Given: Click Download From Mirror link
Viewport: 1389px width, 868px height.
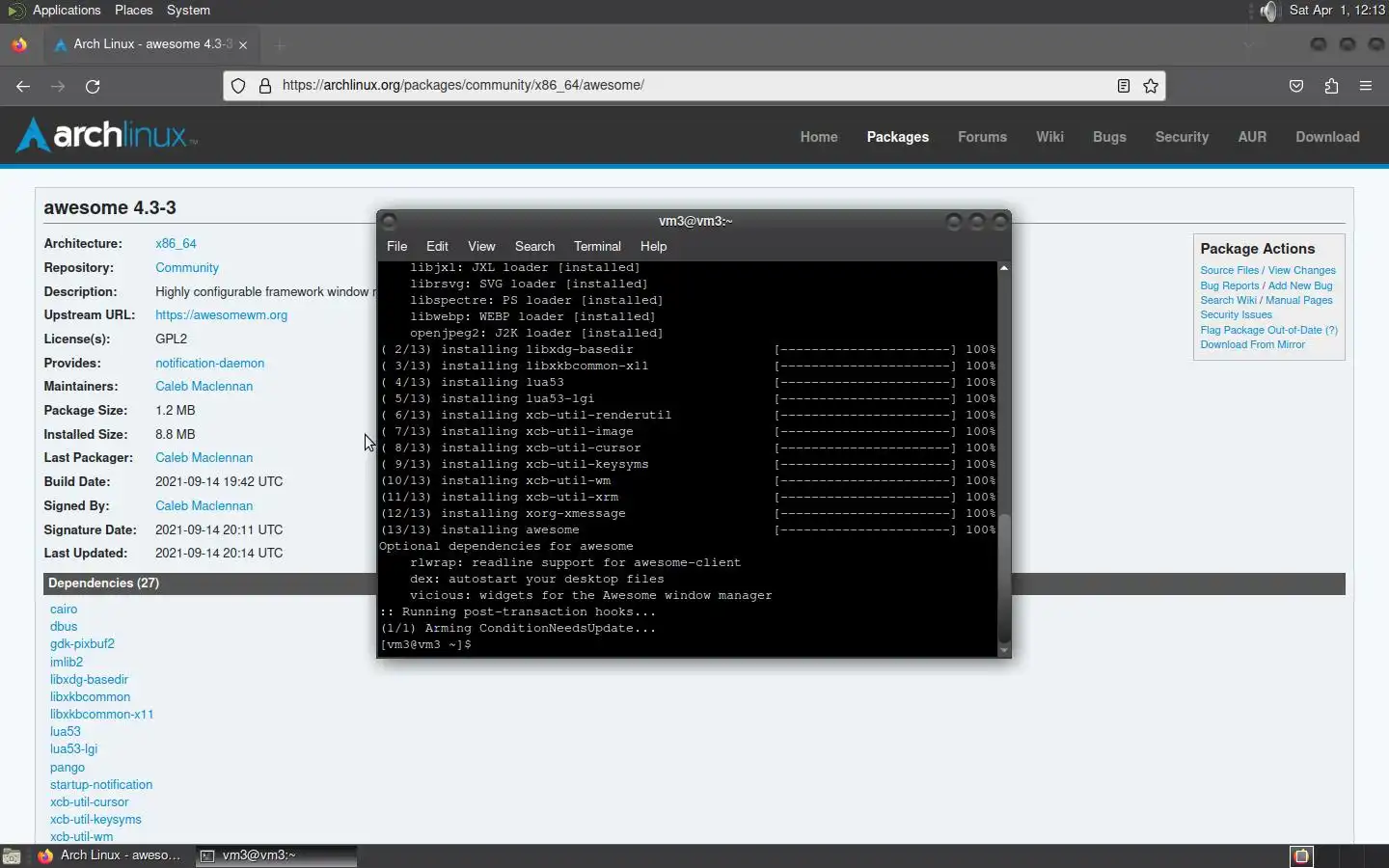Looking at the screenshot, I should (x=1252, y=345).
